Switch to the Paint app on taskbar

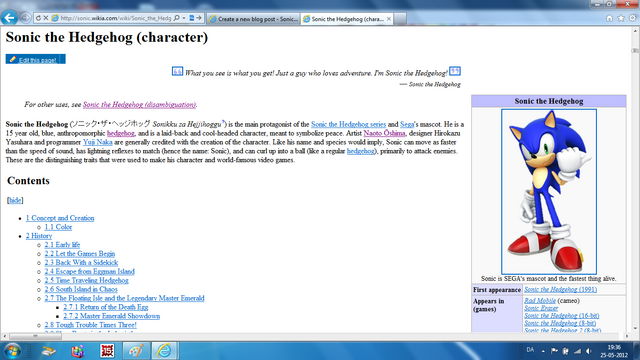coord(136,351)
